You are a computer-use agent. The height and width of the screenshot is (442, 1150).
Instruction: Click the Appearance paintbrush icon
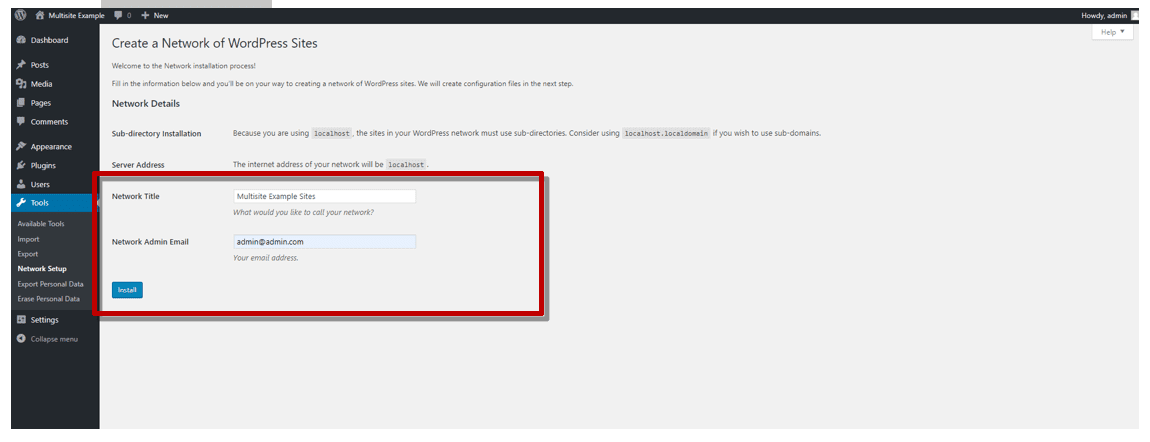[21, 147]
